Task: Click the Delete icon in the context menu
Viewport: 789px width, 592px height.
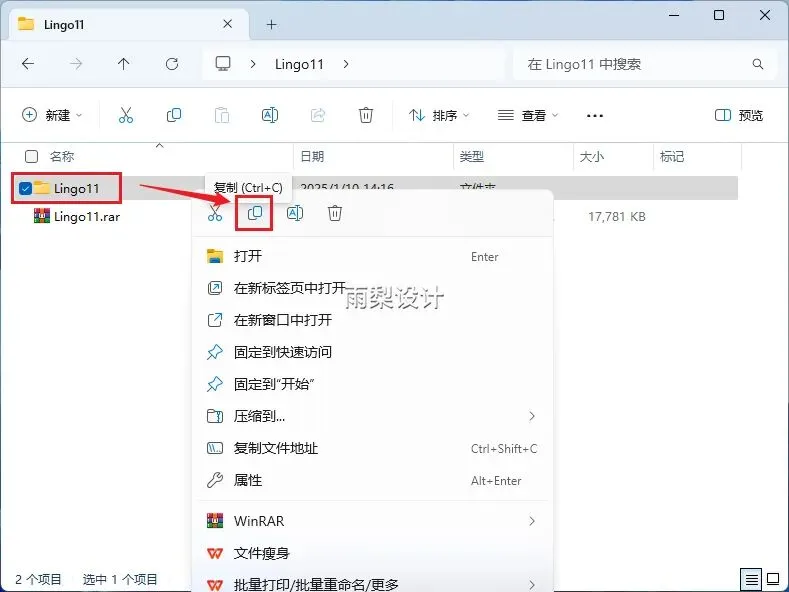Action: coord(335,213)
